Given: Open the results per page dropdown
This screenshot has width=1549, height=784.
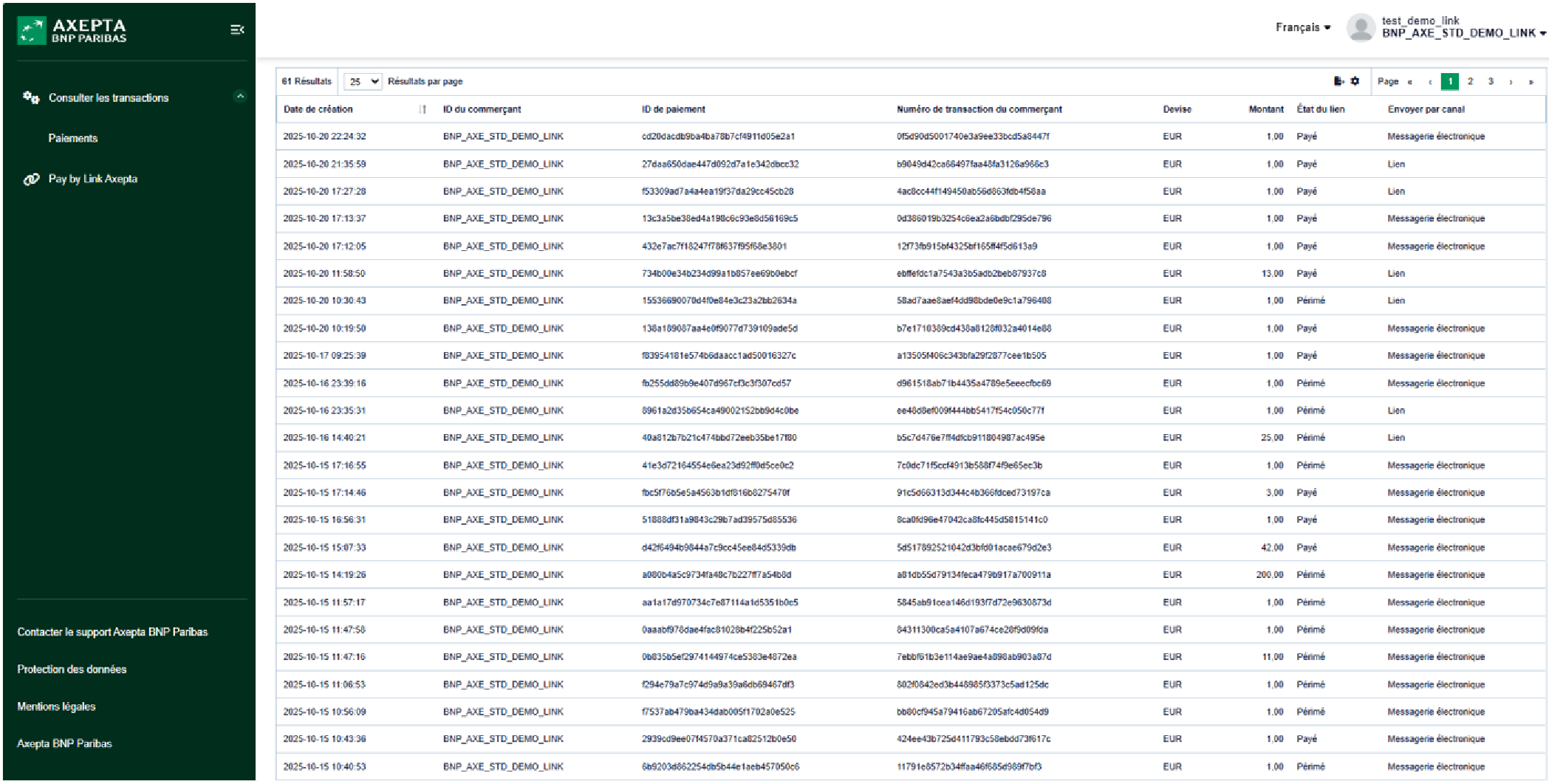Looking at the screenshot, I should click(x=362, y=81).
